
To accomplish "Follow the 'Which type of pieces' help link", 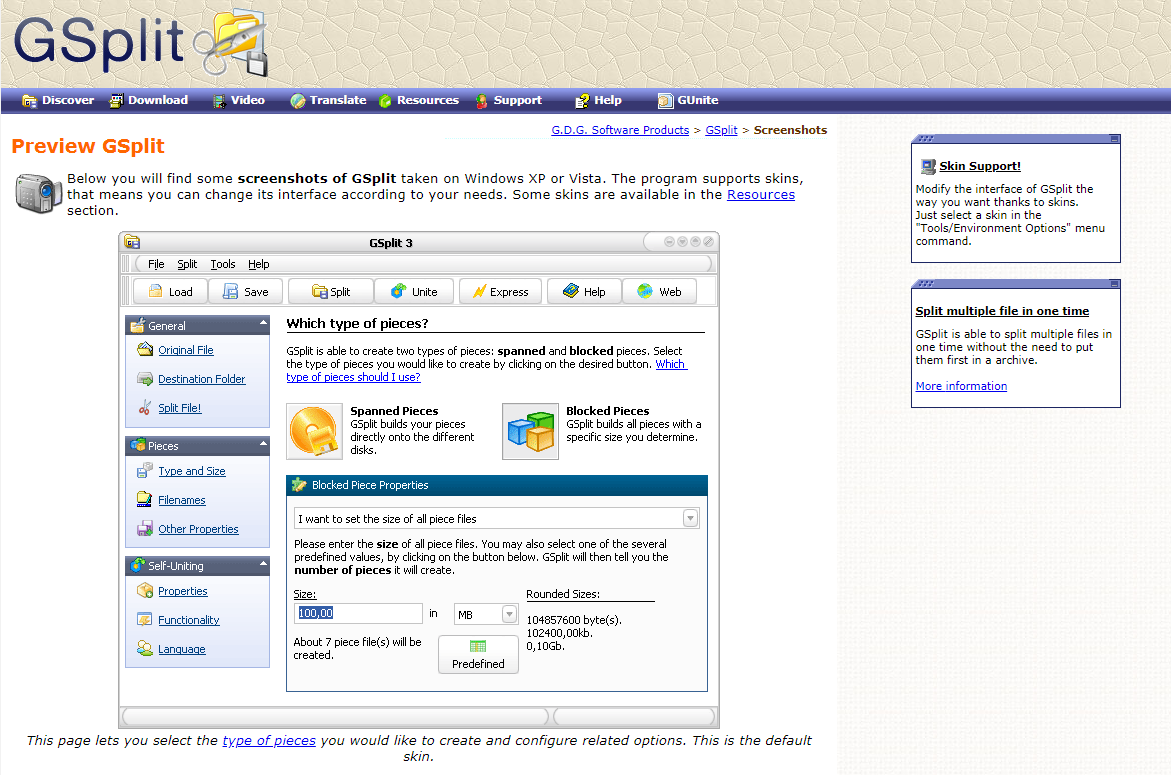I will [x=485, y=371].
